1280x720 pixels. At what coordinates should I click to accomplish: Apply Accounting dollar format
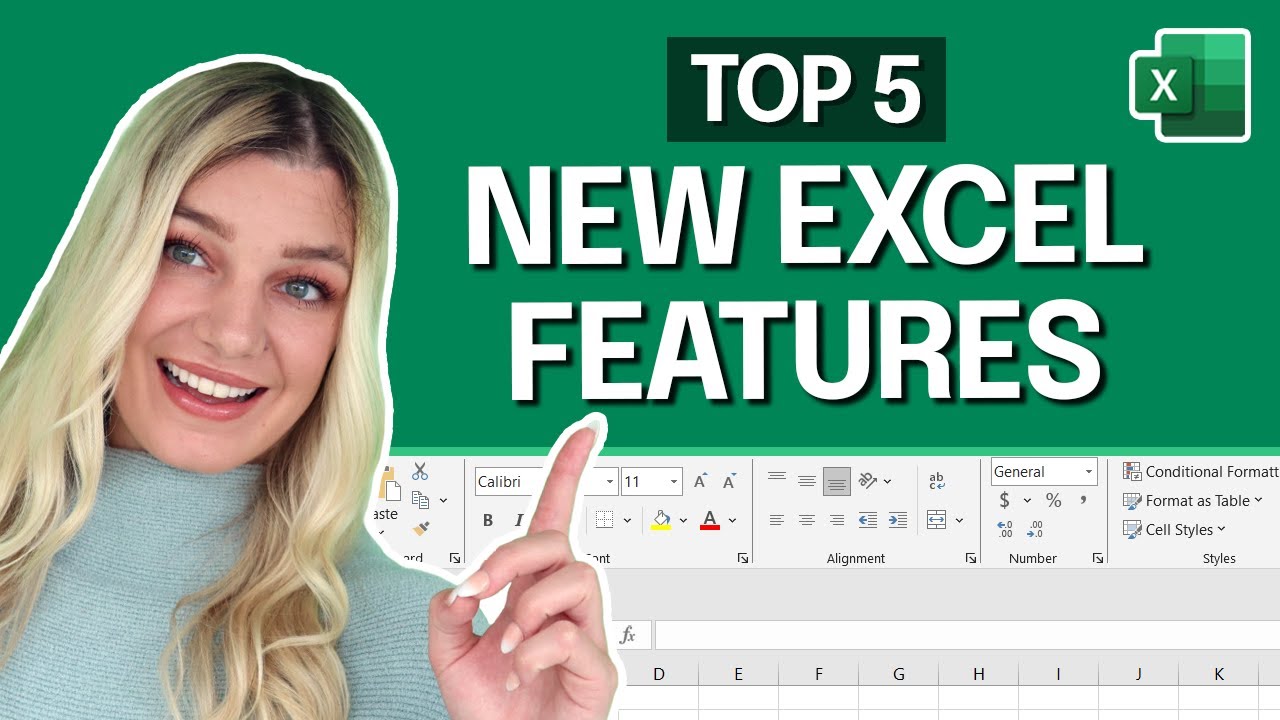pyautogui.click(x=1005, y=500)
